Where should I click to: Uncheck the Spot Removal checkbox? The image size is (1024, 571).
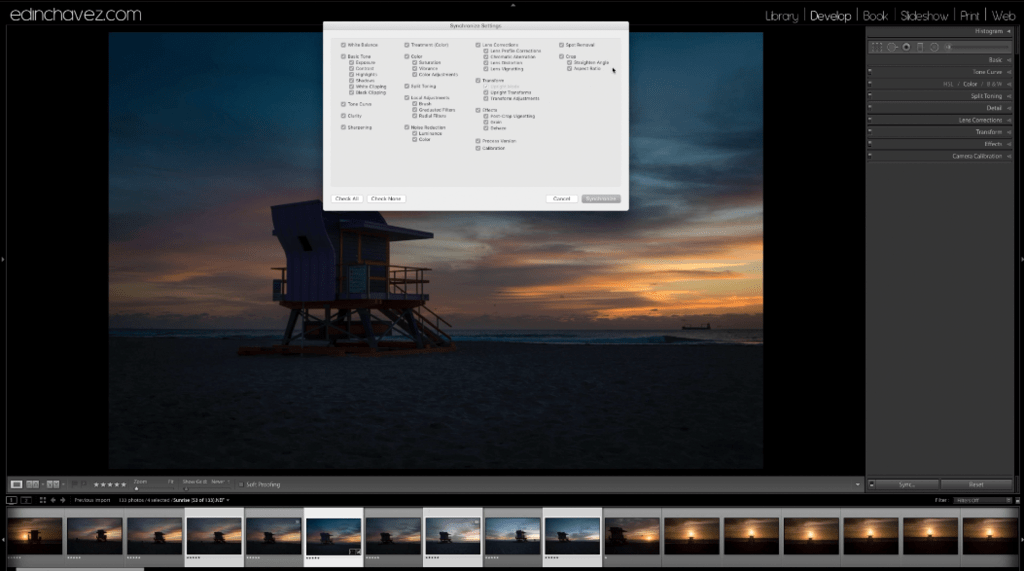coord(562,45)
